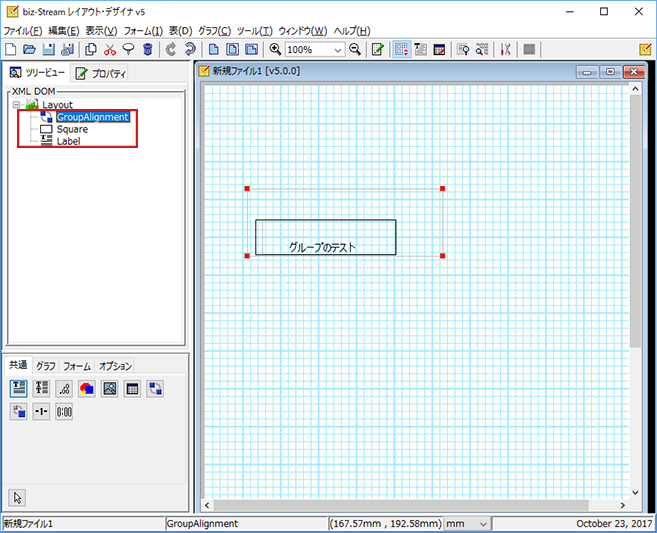
Task: Select the image tool in palette
Action: (x=109, y=388)
